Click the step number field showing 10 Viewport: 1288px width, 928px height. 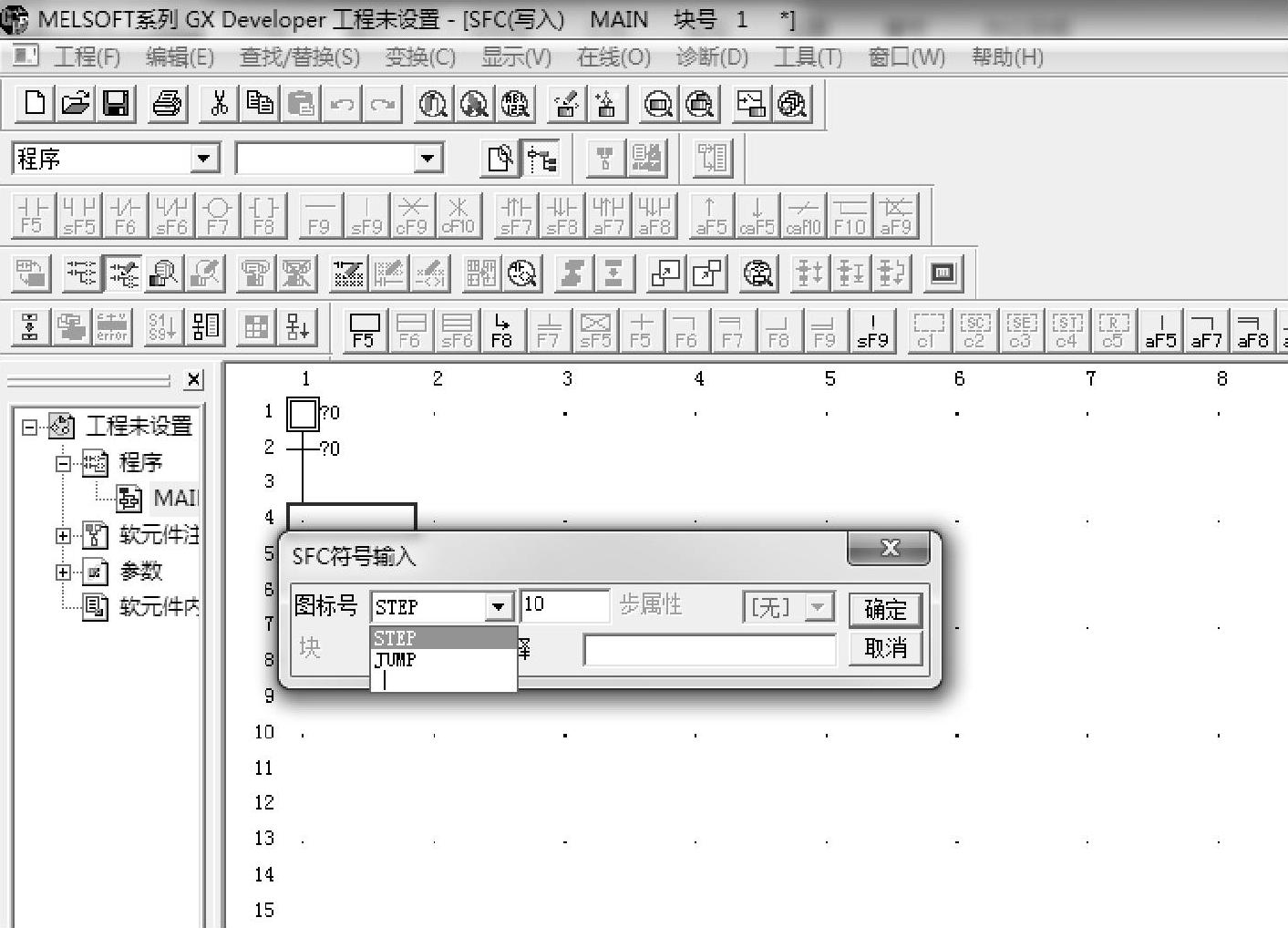click(x=564, y=606)
